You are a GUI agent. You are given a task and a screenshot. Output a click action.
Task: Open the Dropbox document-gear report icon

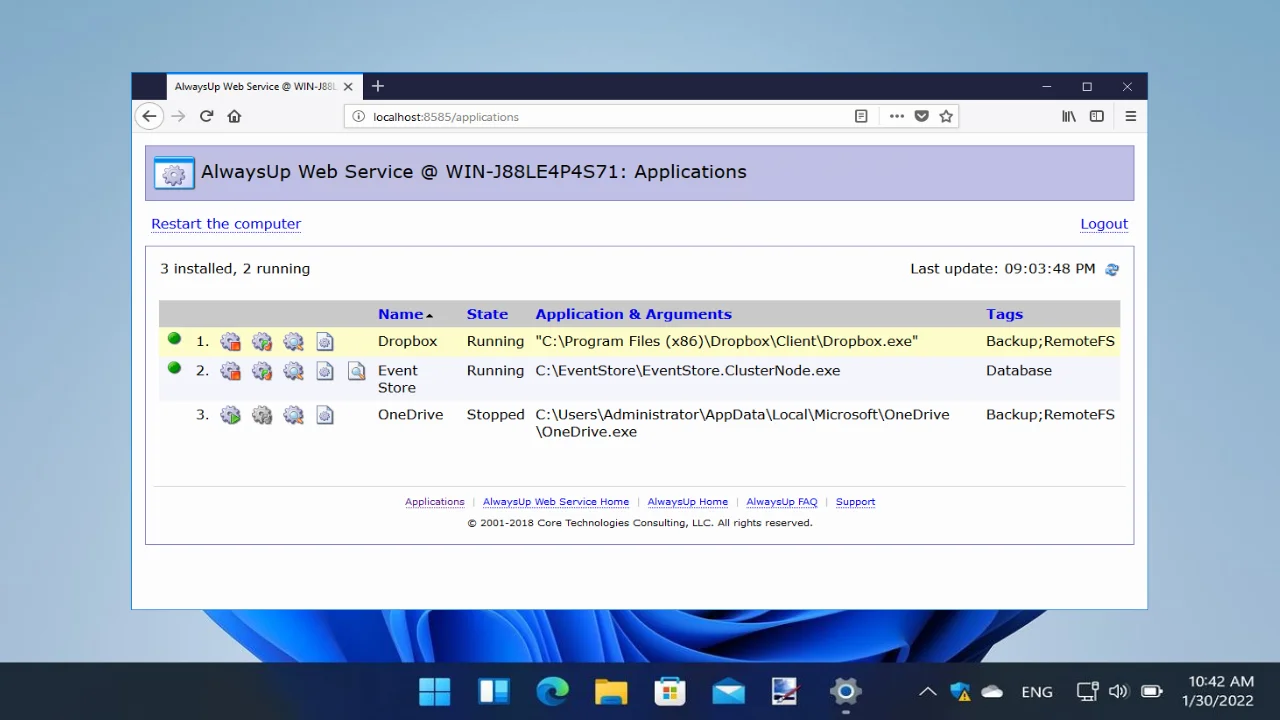[x=325, y=342]
